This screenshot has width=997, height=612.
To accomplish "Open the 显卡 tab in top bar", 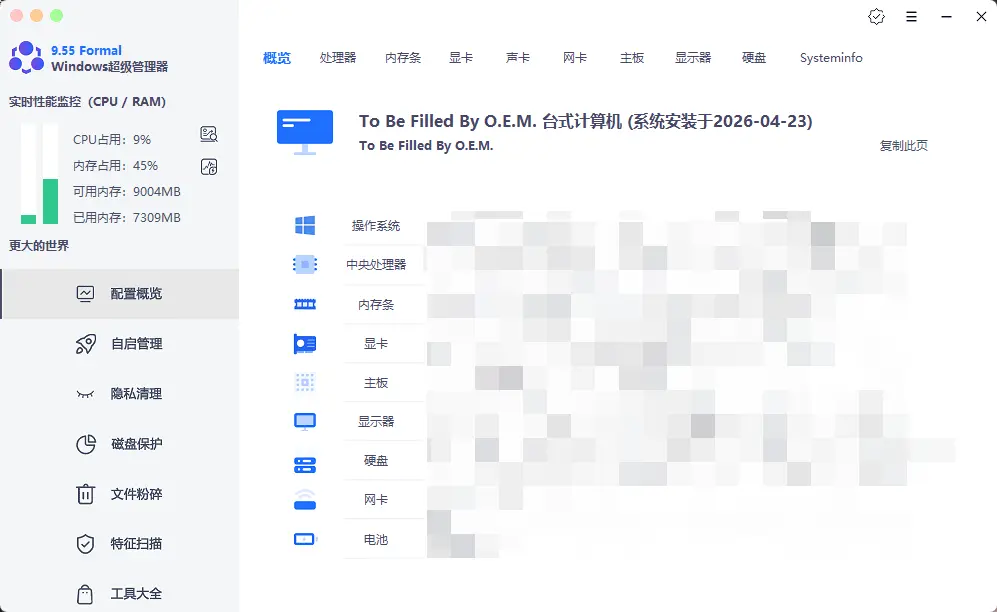I will point(461,58).
